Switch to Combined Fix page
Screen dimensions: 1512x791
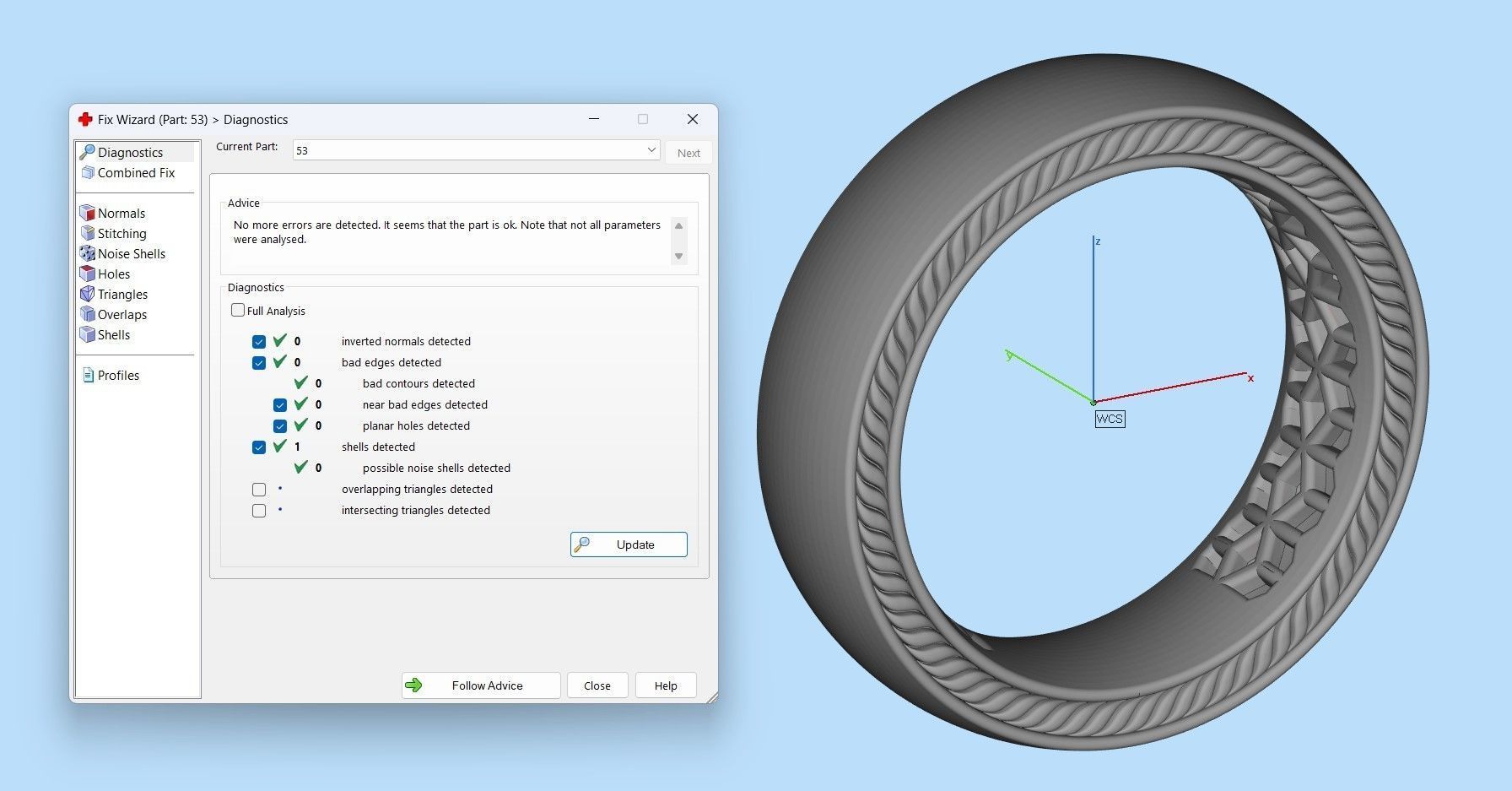(136, 173)
